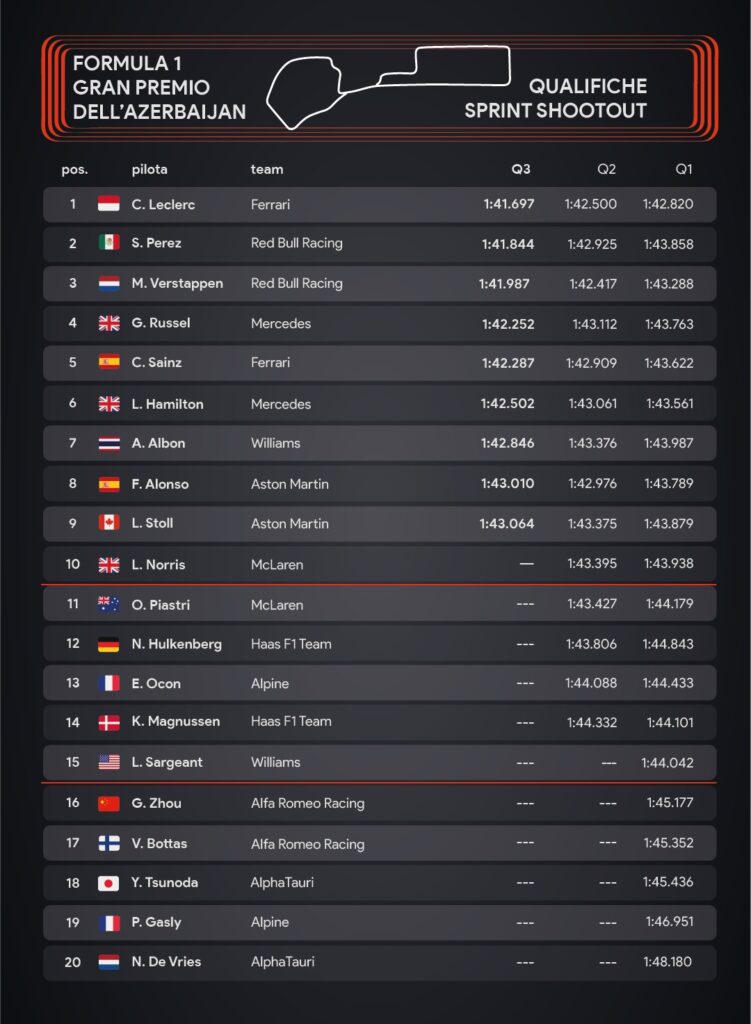The width and height of the screenshot is (751, 1024).
Task: Click the Thai flag beside A. Albon
Action: point(108,443)
